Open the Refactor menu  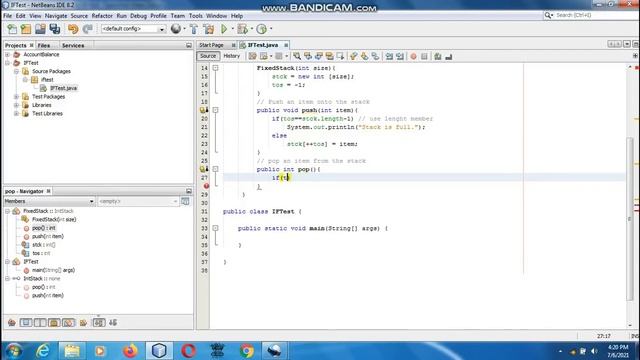click(x=102, y=16)
